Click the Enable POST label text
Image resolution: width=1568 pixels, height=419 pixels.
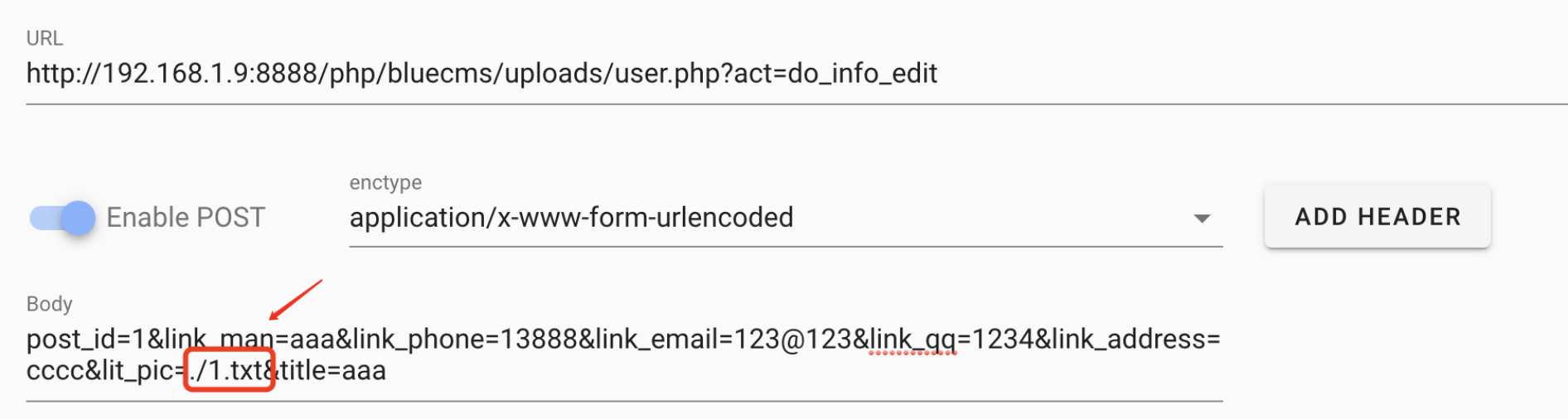click(186, 218)
